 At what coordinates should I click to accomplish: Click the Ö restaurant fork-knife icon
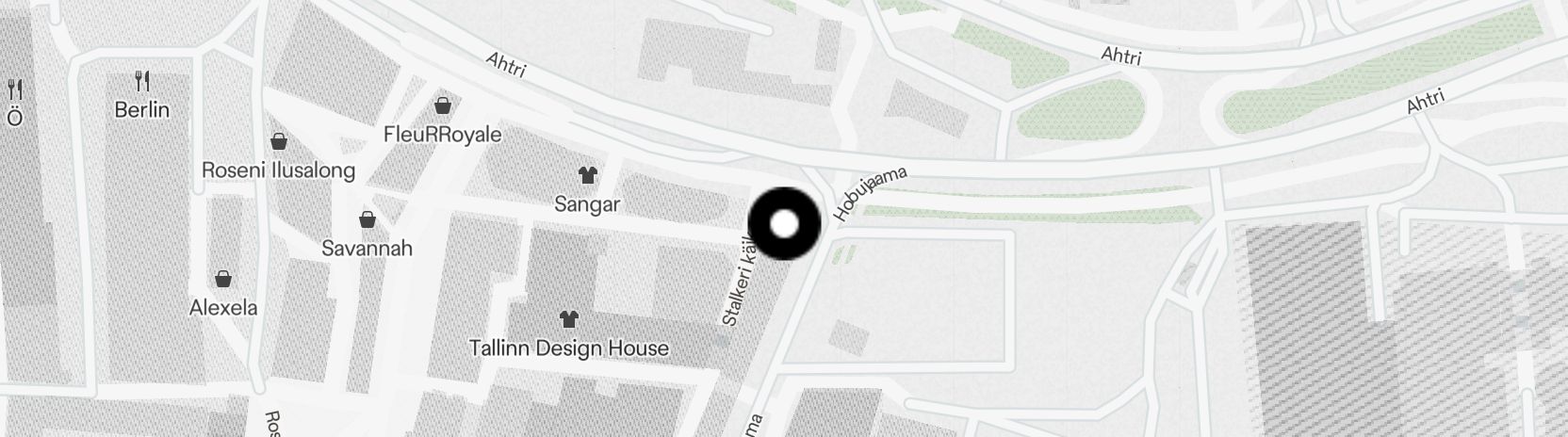tap(15, 89)
